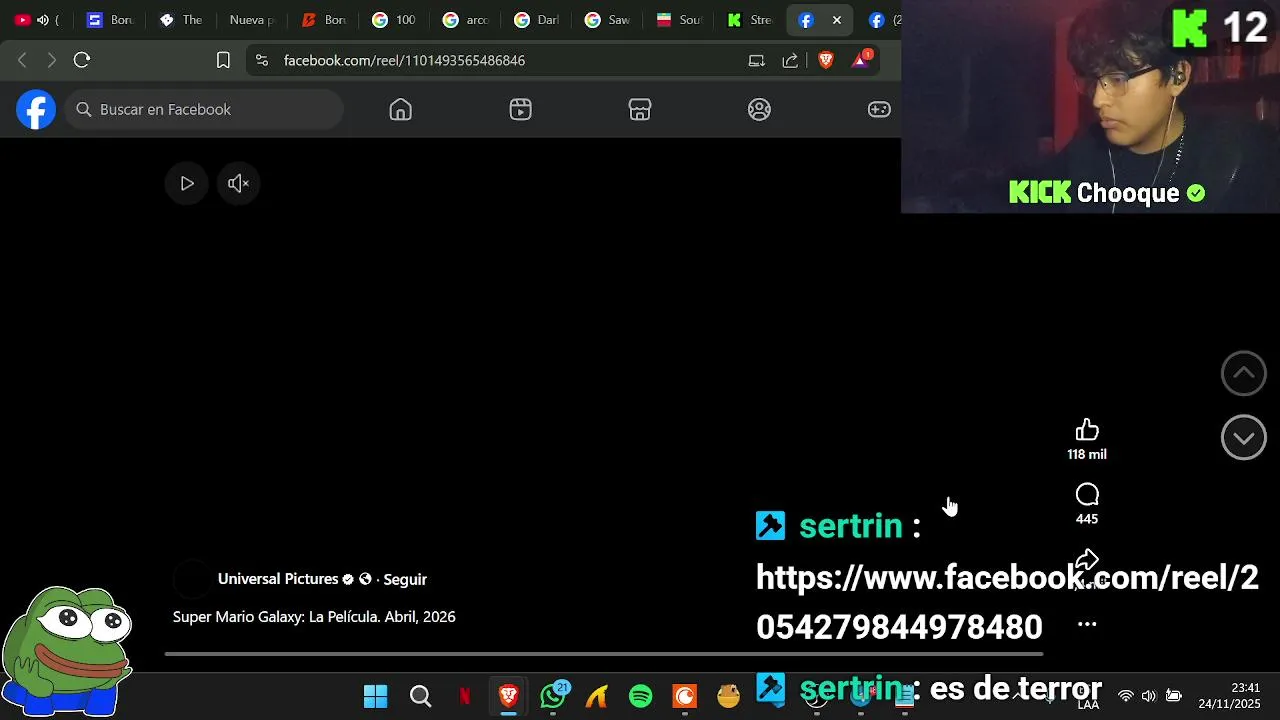Switch to the 'The' tab
The height and width of the screenshot is (720, 1280).
coord(183,20)
